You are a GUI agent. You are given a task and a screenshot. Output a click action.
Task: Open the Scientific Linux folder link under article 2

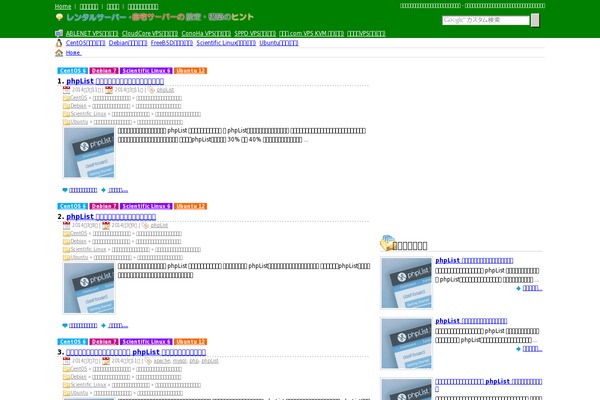(88, 250)
